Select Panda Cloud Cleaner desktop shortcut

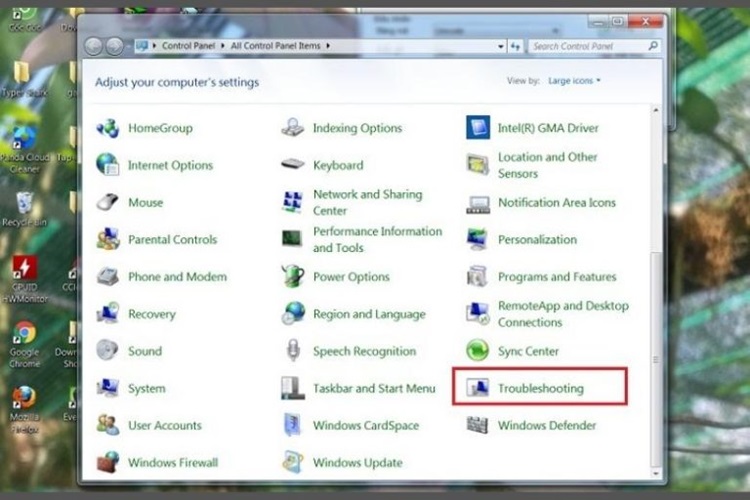point(24,151)
